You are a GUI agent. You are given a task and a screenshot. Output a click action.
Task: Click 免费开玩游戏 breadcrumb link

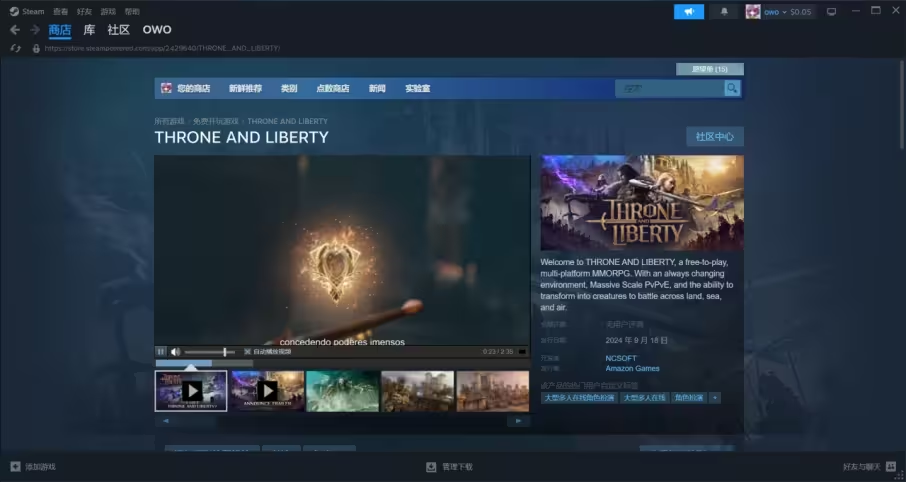(216, 121)
